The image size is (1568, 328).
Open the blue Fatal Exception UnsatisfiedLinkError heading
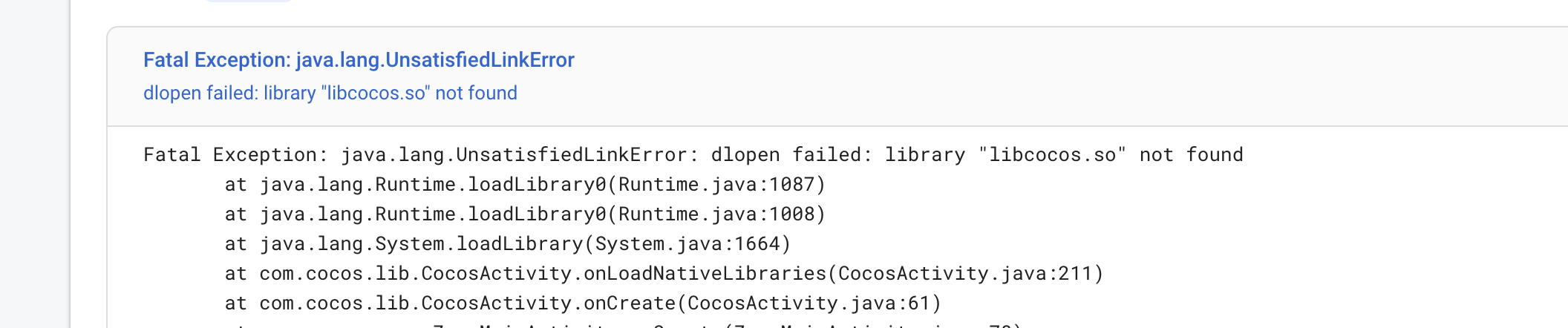pos(359,60)
